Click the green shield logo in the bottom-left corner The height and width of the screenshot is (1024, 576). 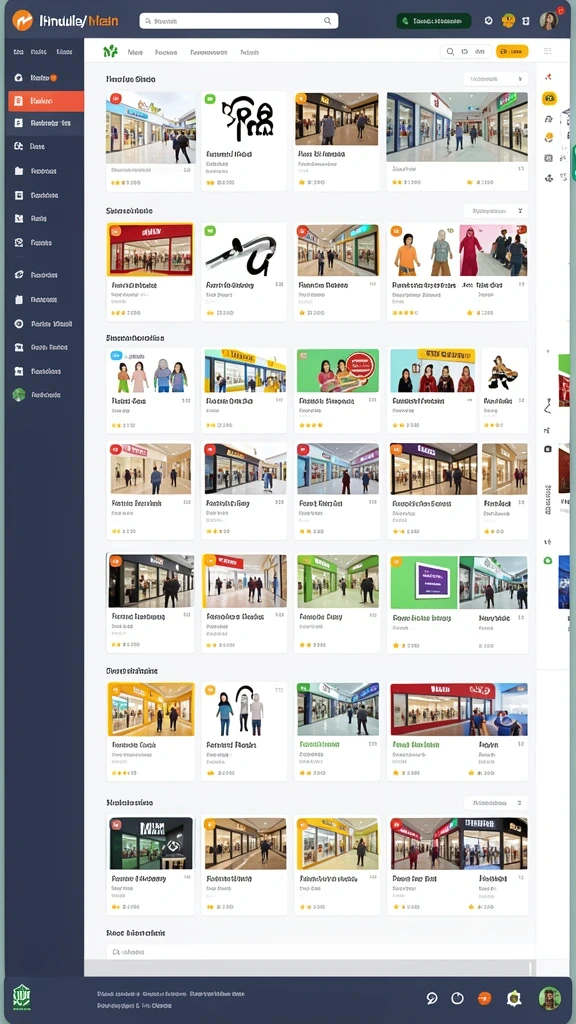[22, 997]
